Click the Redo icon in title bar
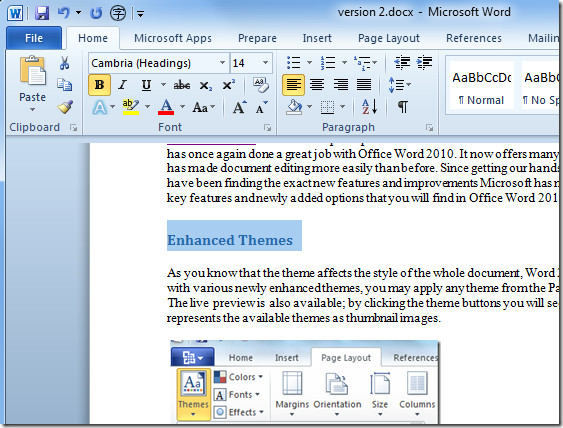The width and height of the screenshot is (563, 428). pyautogui.click(x=96, y=14)
